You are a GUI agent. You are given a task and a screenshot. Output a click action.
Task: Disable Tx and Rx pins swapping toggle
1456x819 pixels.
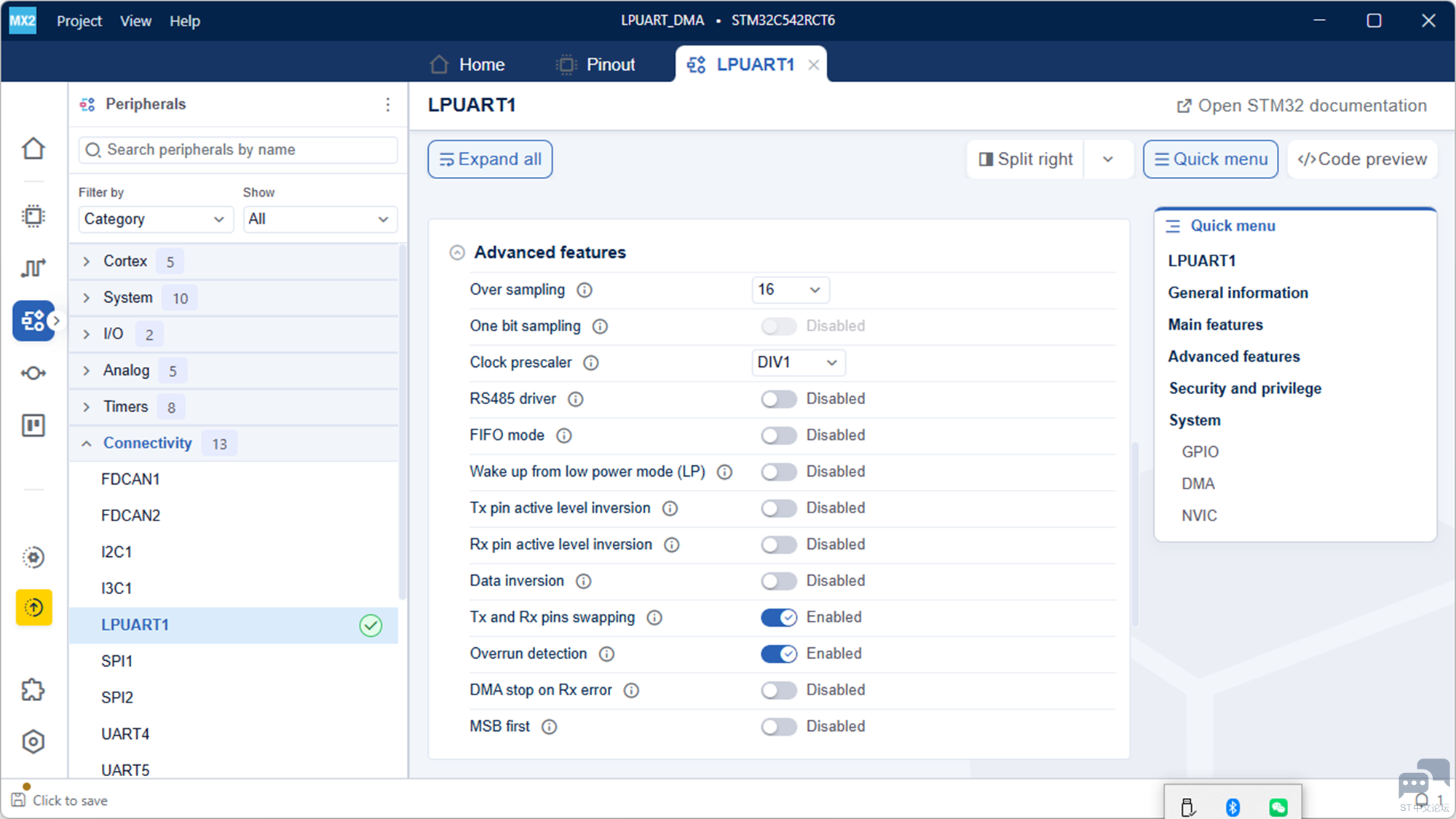[x=779, y=617]
